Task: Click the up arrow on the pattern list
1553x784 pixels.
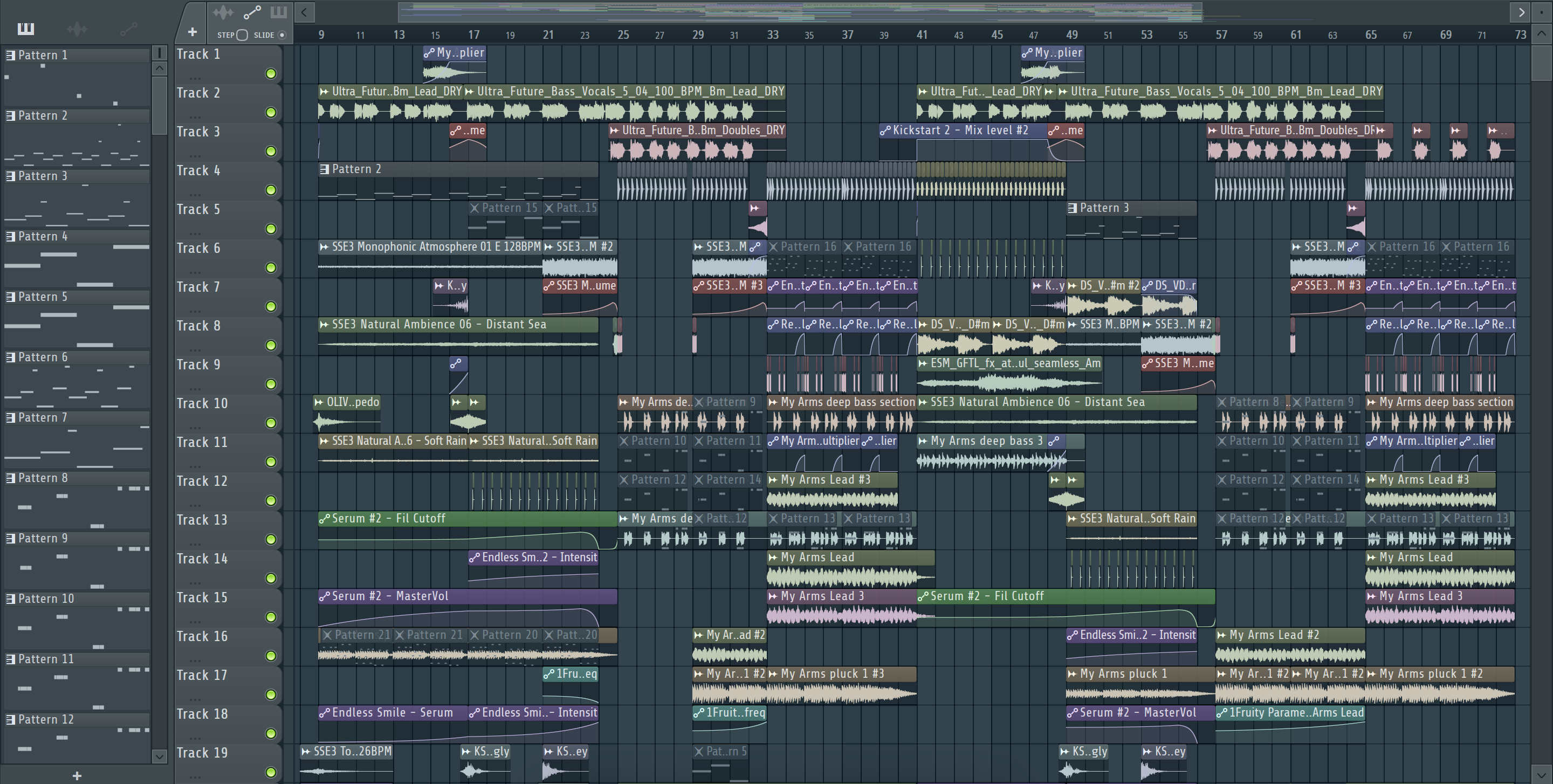Action: (159, 68)
